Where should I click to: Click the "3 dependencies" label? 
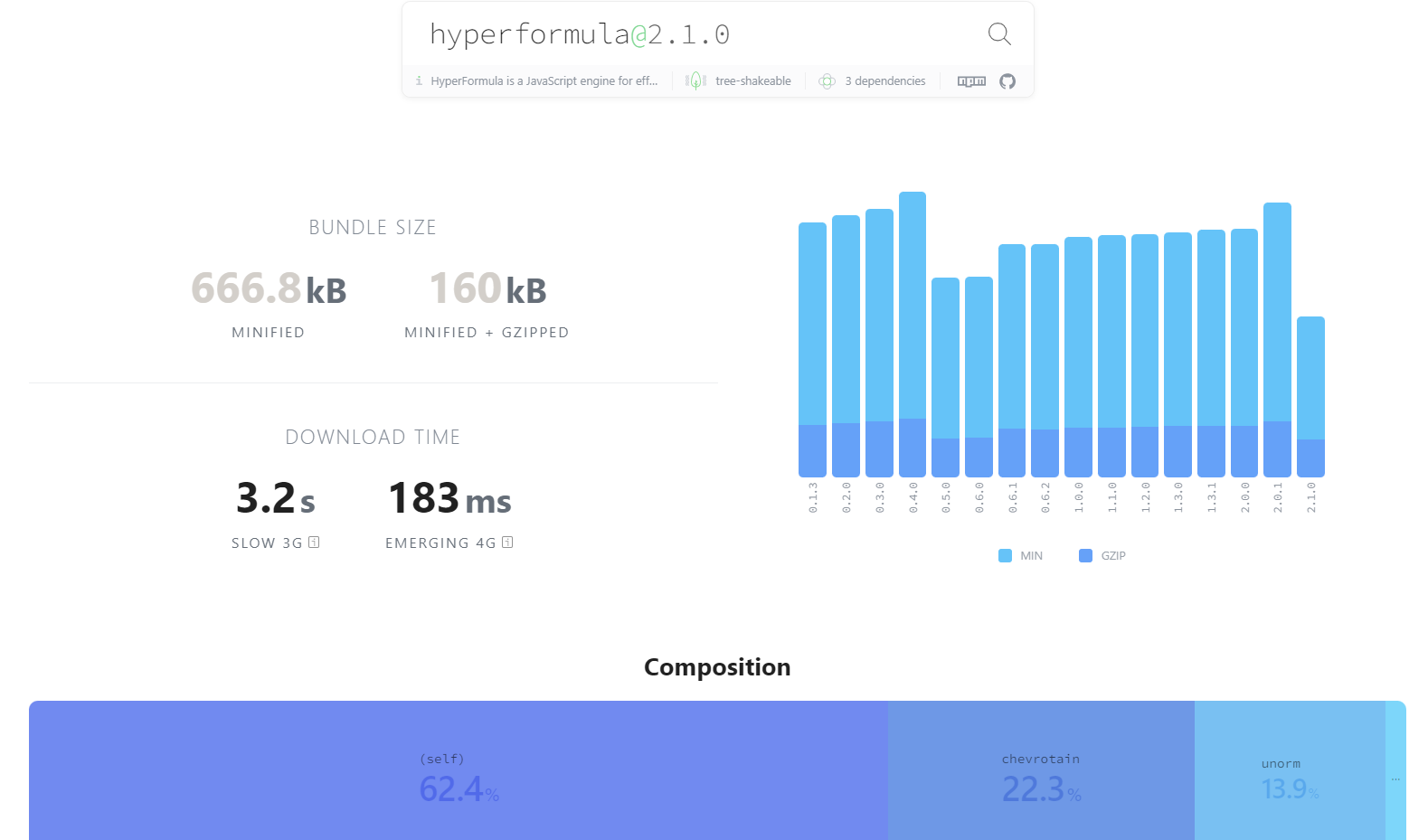[x=885, y=81]
